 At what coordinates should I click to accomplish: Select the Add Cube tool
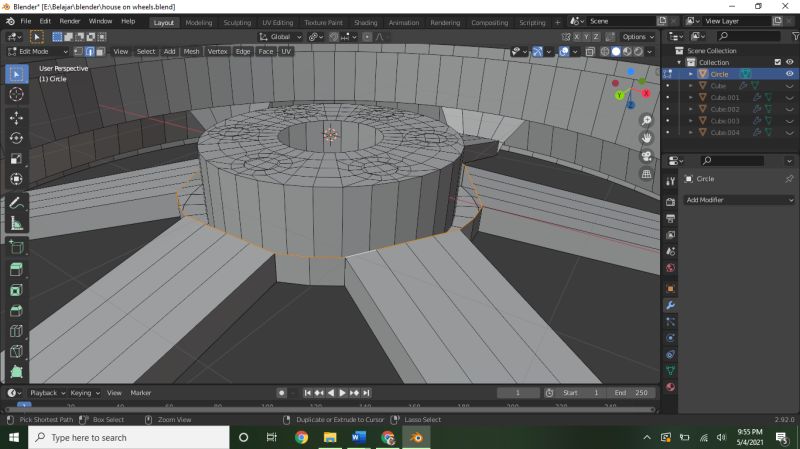pyautogui.click(x=16, y=247)
